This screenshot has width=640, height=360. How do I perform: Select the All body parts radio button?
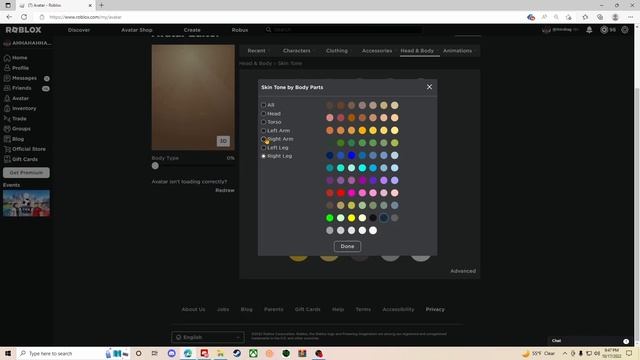[264, 105]
